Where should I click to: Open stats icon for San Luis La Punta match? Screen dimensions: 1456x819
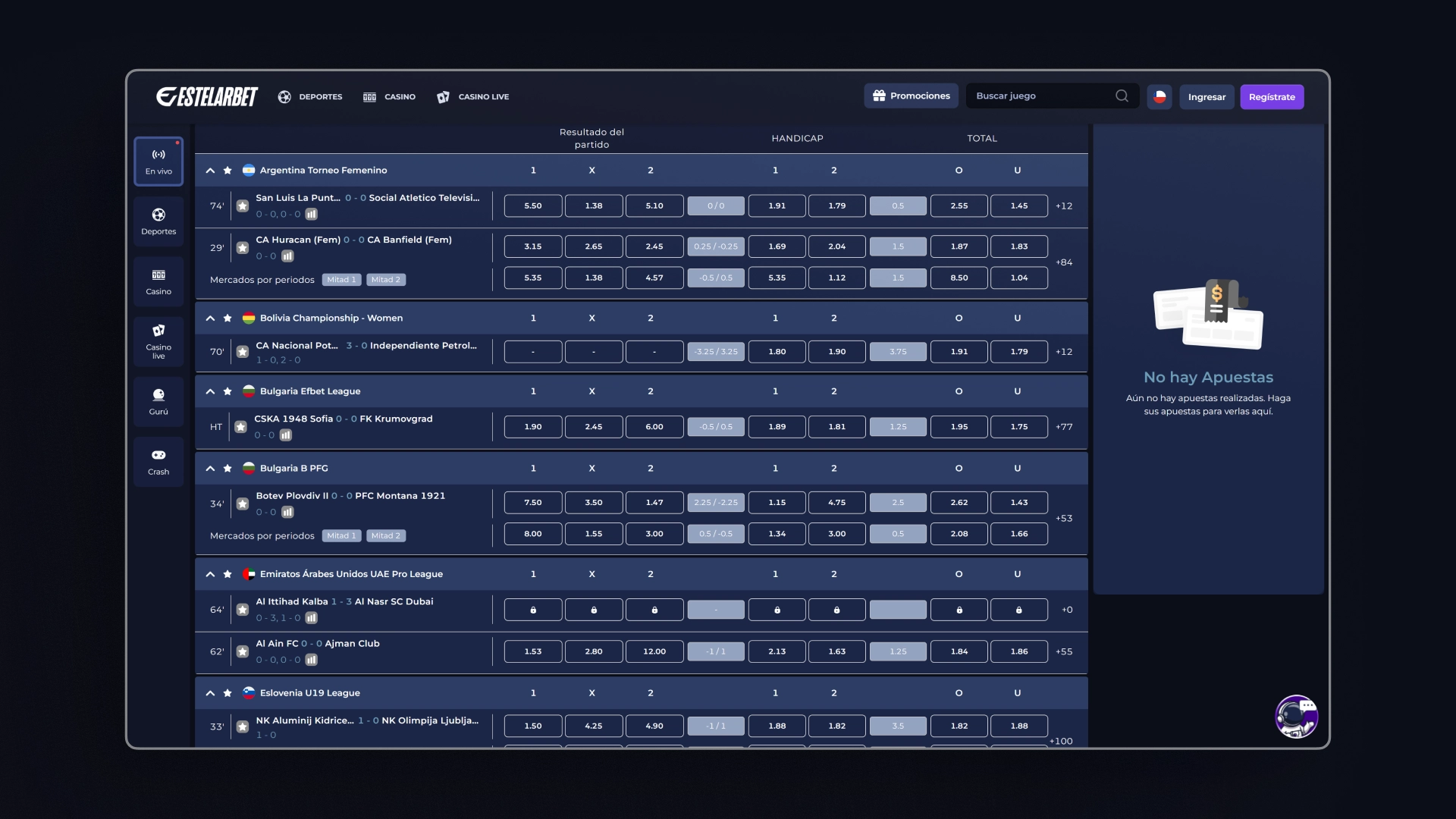(311, 215)
